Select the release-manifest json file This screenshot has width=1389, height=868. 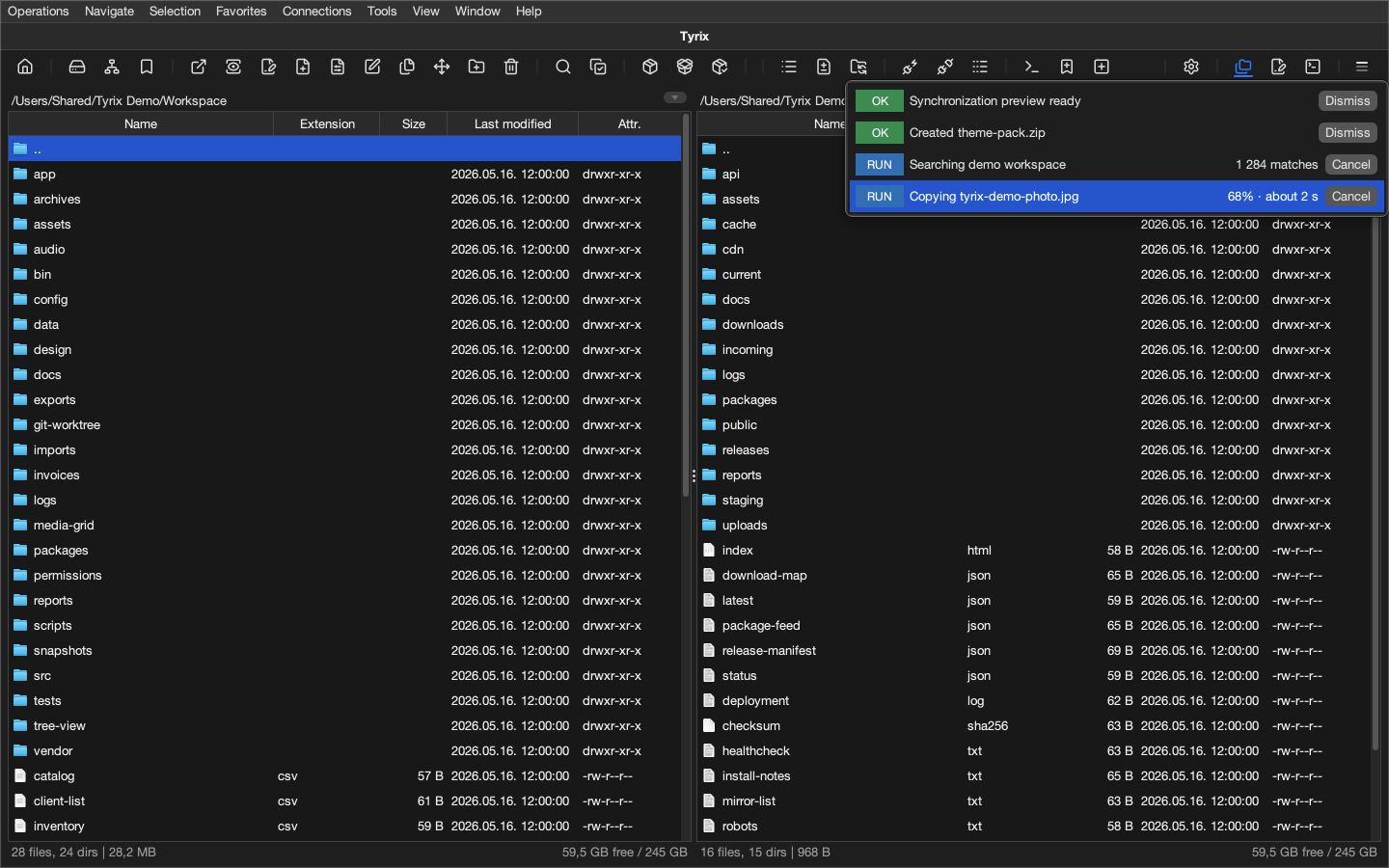point(1033,651)
